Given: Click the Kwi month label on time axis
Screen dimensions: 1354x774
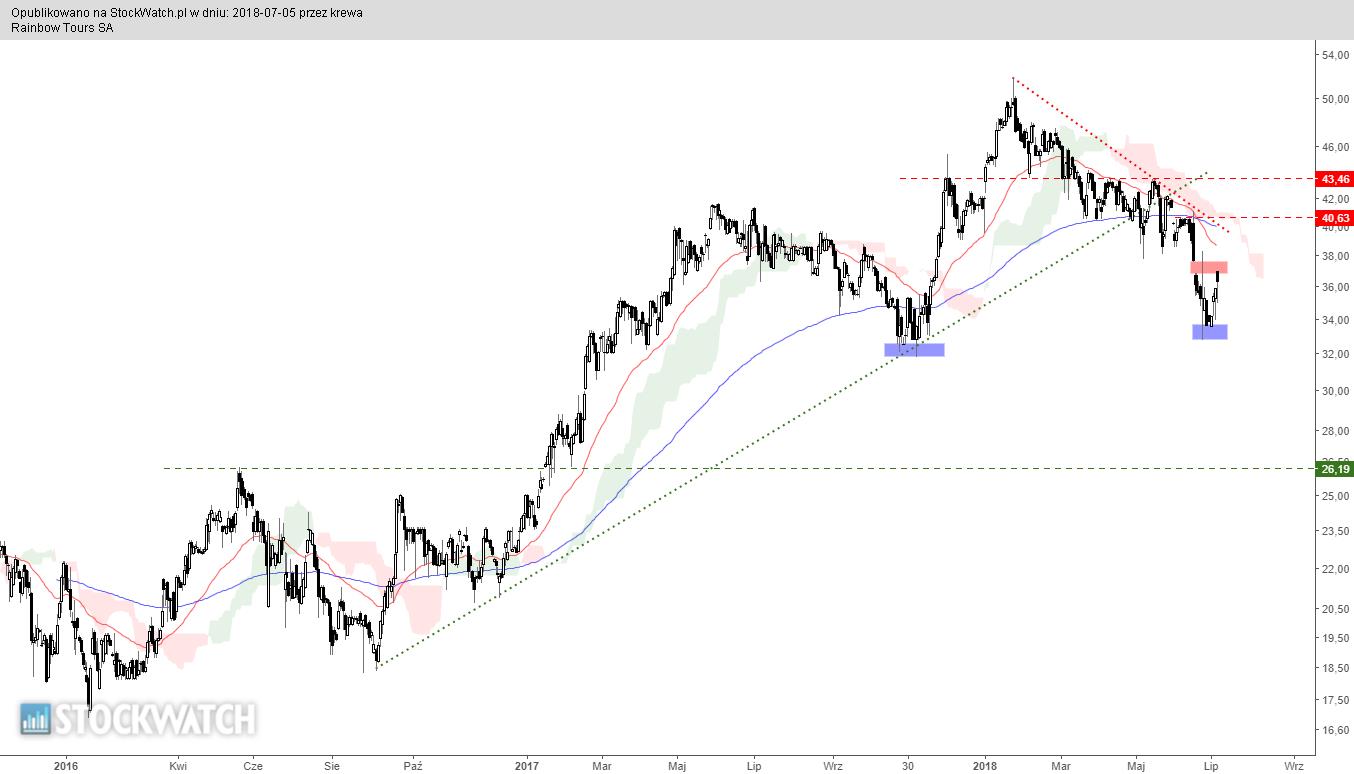Looking at the screenshot, I should (178, 767).
